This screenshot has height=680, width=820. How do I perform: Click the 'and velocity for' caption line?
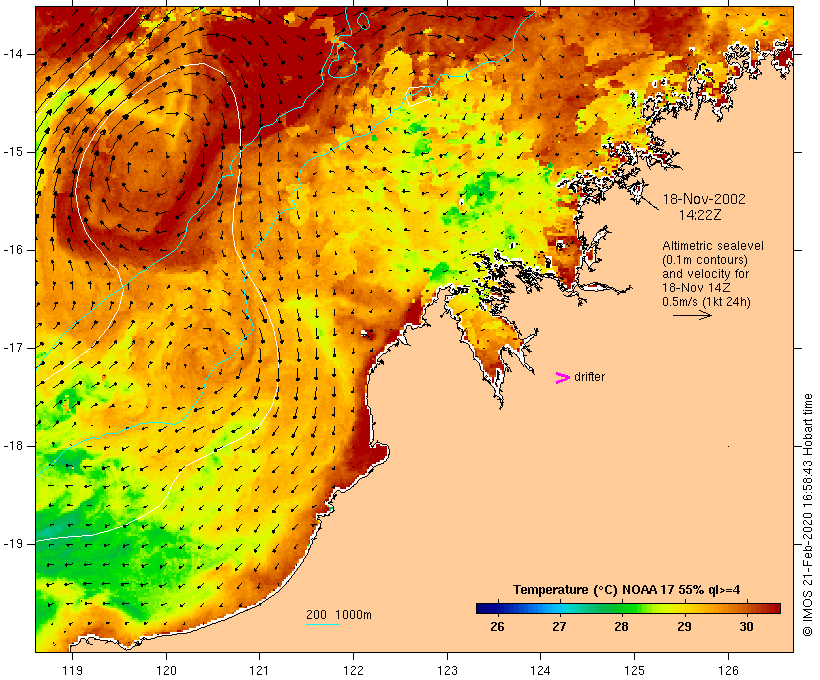coord(705,274)
